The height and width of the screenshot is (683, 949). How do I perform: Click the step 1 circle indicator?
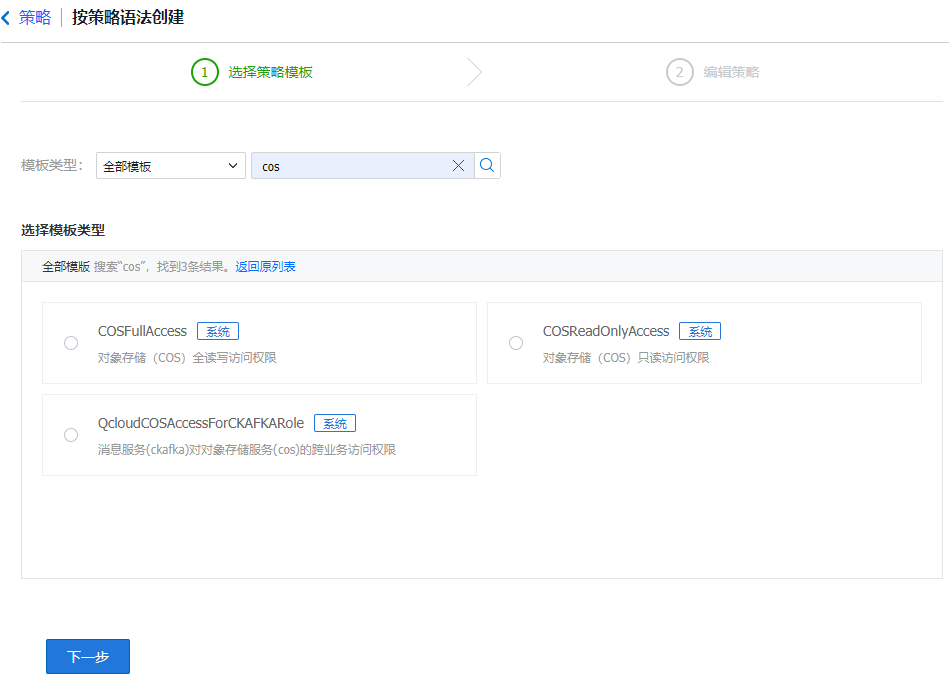pyautogui.click(x=204, y=72)
